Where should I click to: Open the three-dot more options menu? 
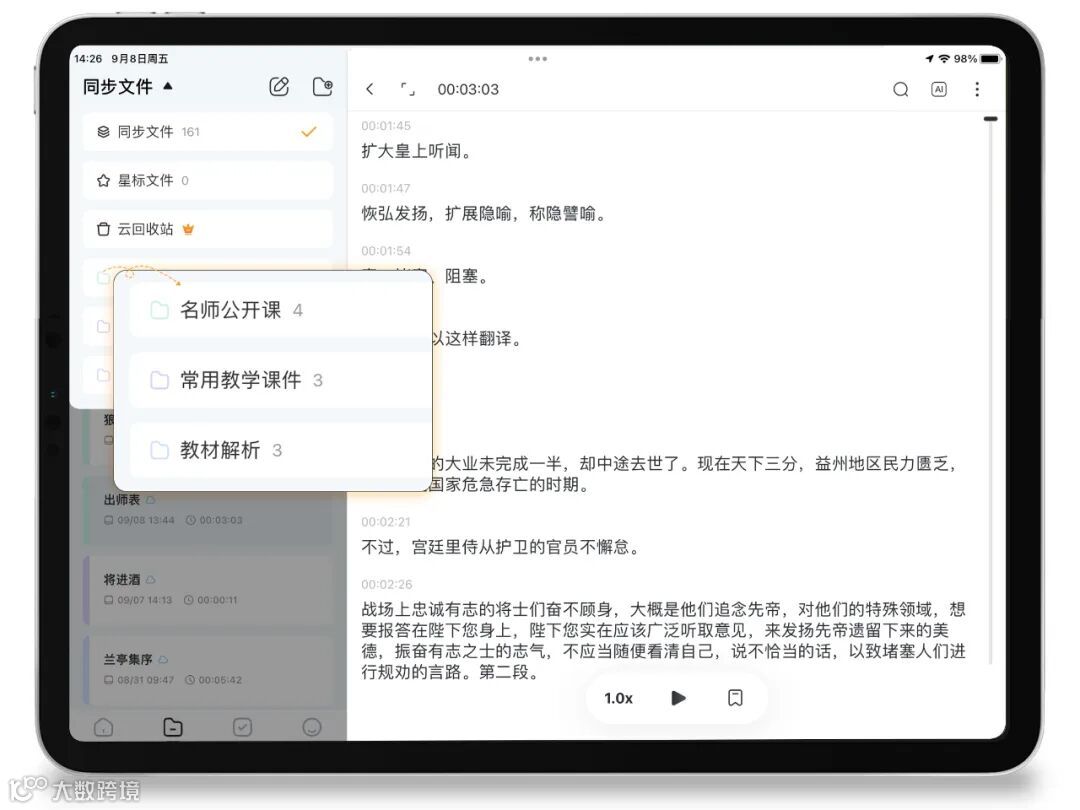click(x=977, y=89)
